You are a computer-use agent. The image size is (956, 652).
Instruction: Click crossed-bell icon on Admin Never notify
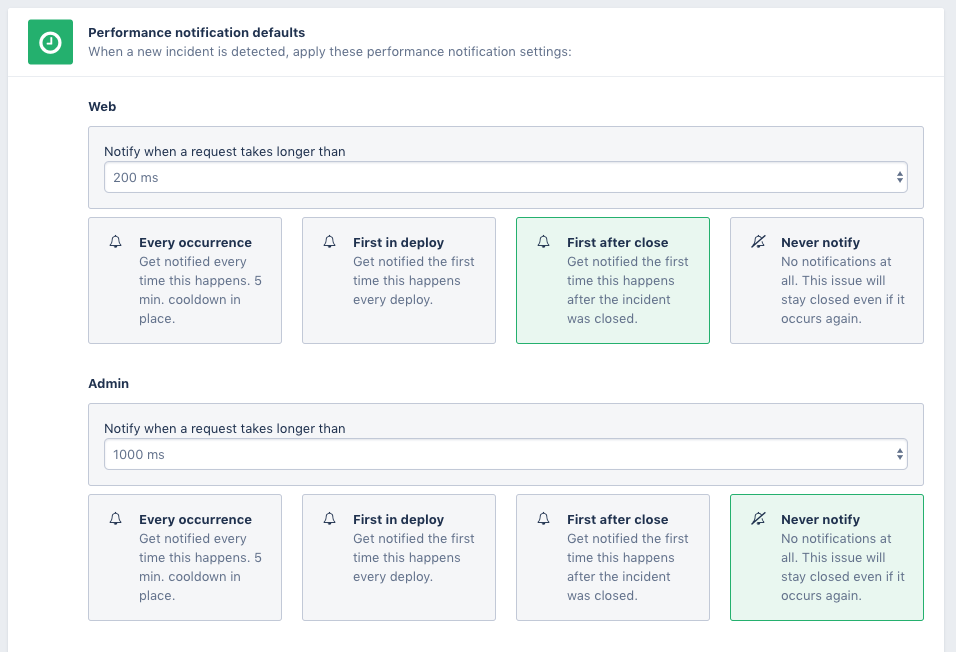coord(758,519)
